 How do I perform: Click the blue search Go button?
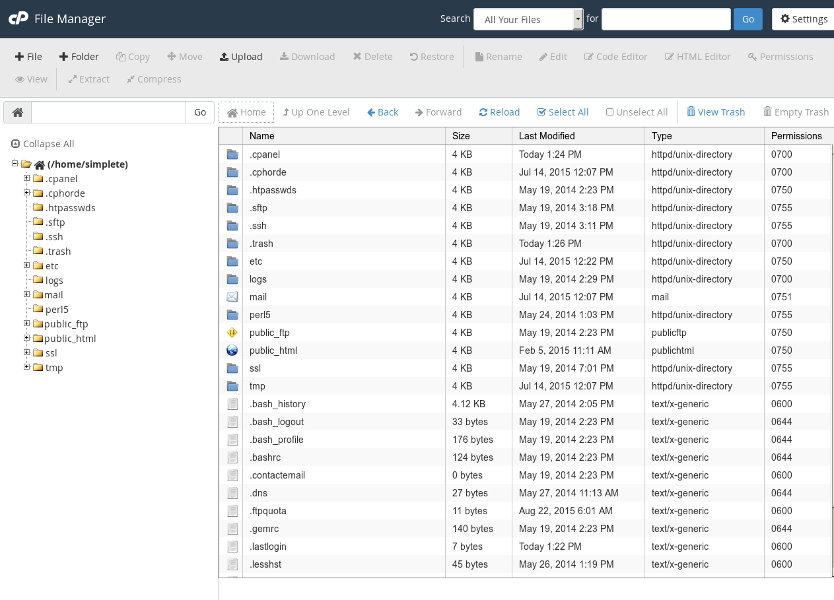pyautogui.click(x=748, y=19)
